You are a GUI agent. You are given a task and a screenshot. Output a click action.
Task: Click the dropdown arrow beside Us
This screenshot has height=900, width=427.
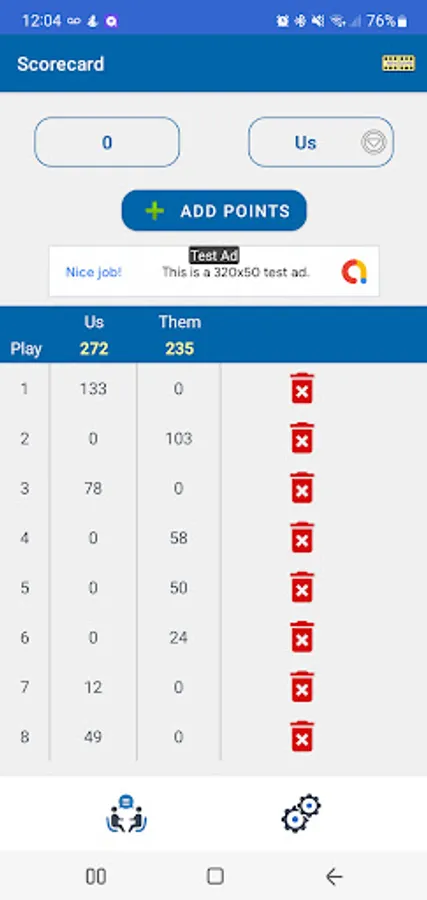(374, 142)
